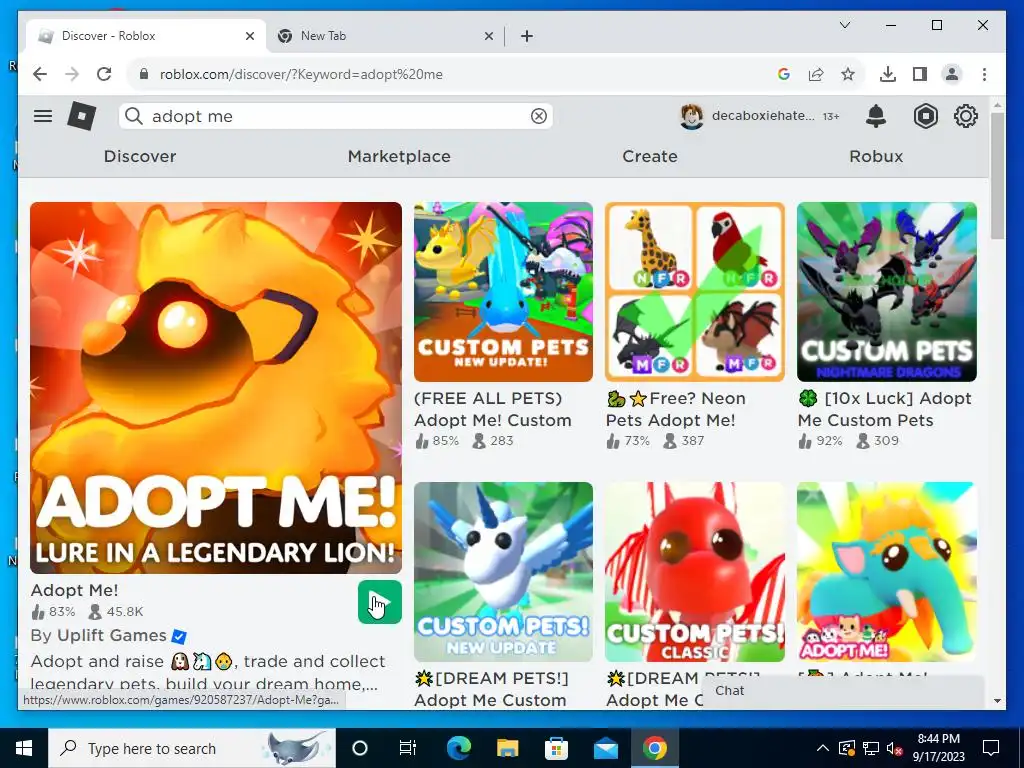Open Chrome profile avatar
1024x768 pixels.
point(952,74)
